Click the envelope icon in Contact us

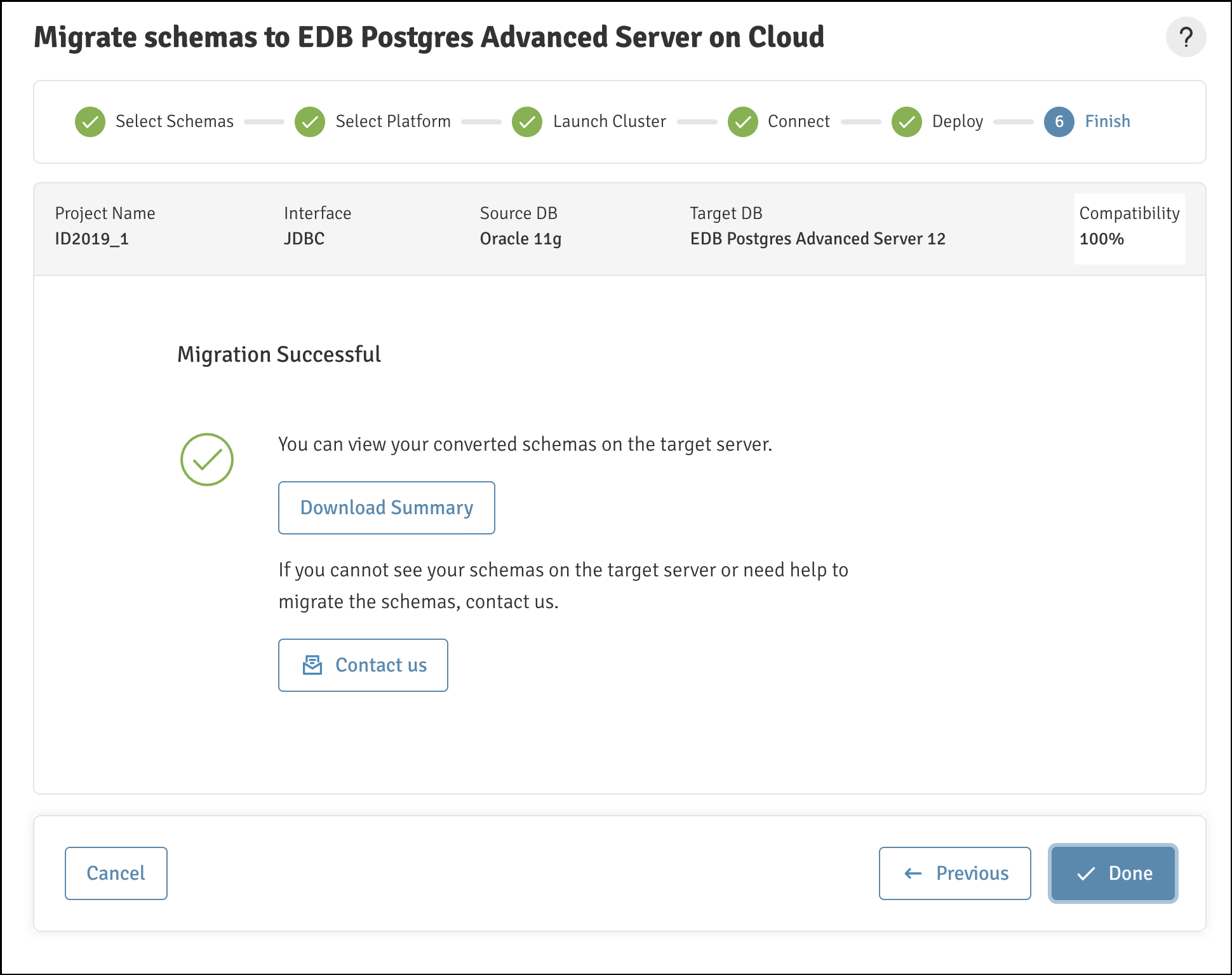coord(312,665)
